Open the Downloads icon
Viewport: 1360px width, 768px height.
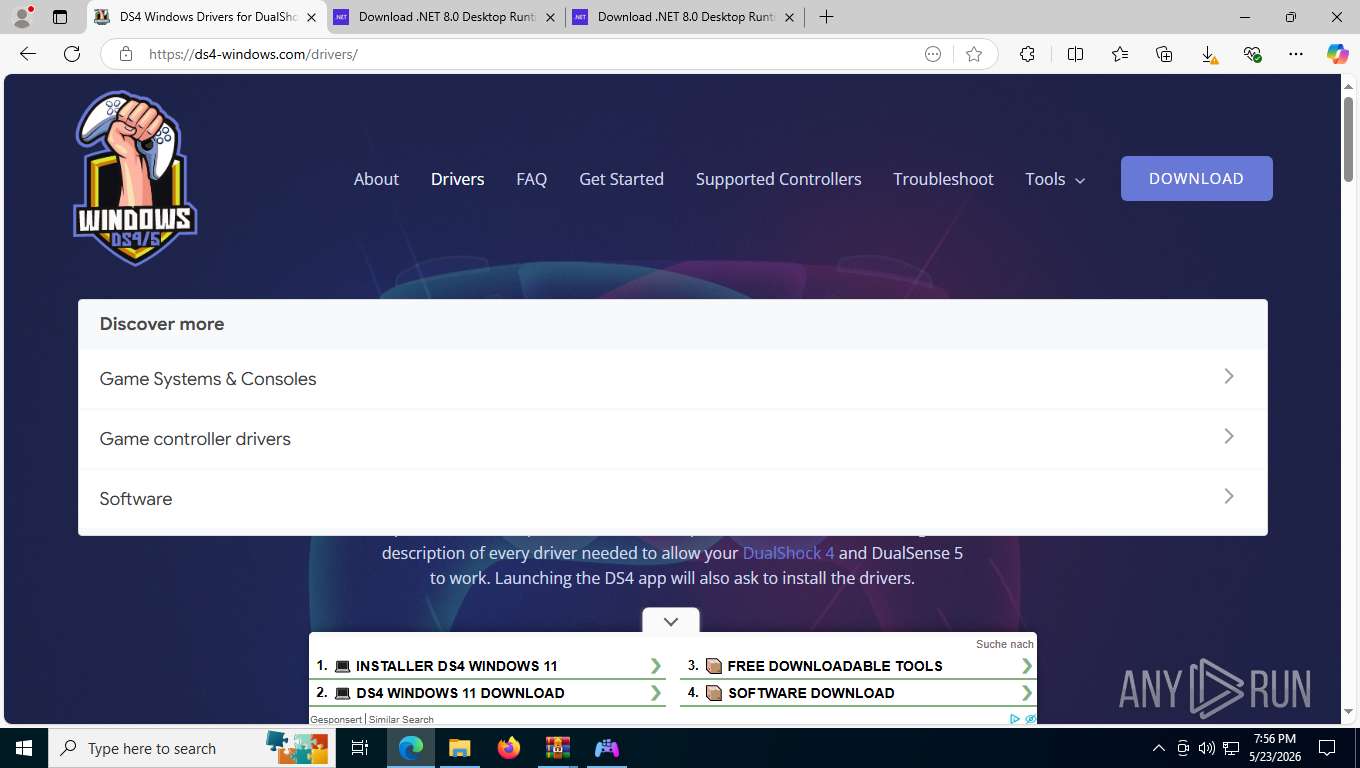[1208, 55]
